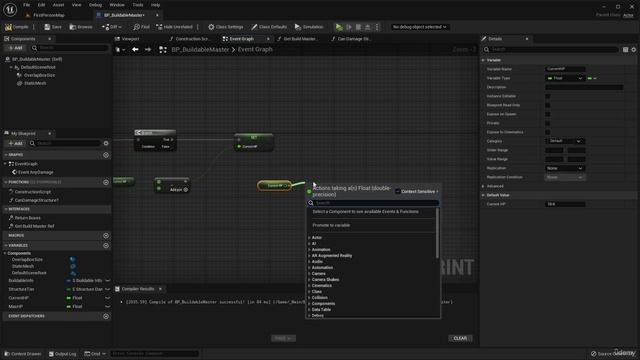Toggle visibility eye for BuildableInfo variable
This screenshot has height=360, width=640.
point(108,281)
